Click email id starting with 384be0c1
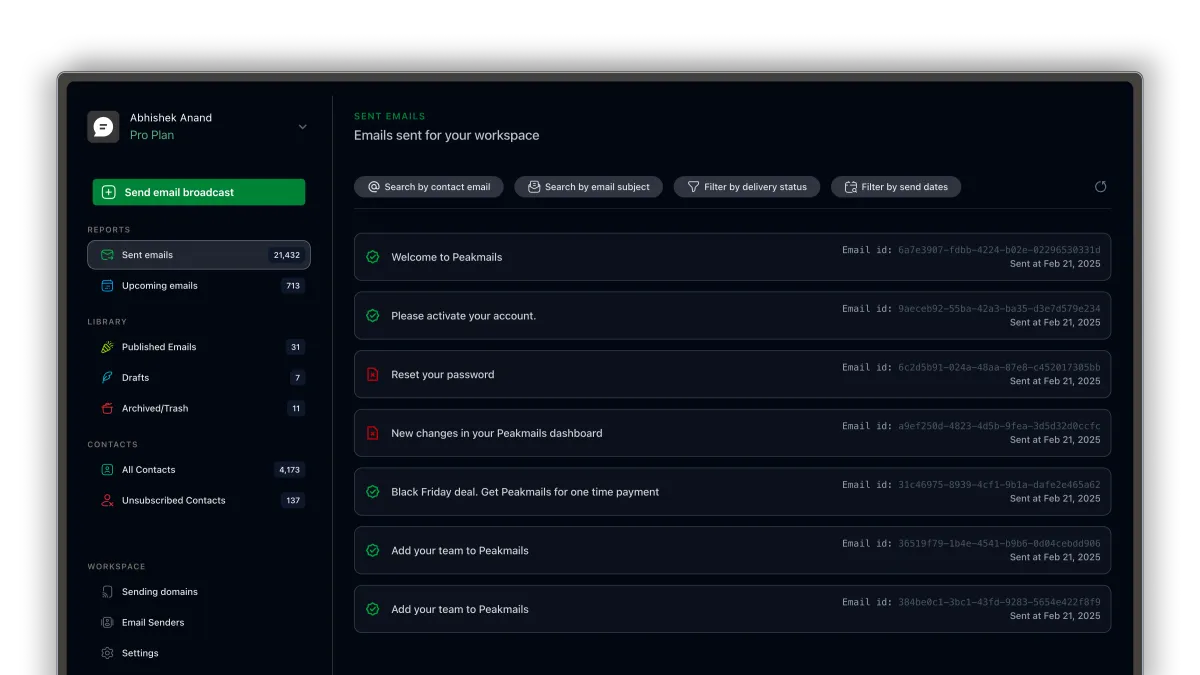Screen dimensions: 1200x675 (x=999, y=602)
